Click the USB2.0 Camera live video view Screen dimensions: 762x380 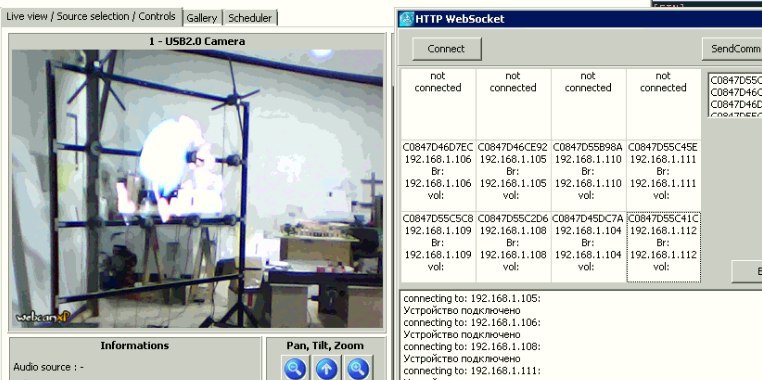pyautogui.click(x=197, y=189)
